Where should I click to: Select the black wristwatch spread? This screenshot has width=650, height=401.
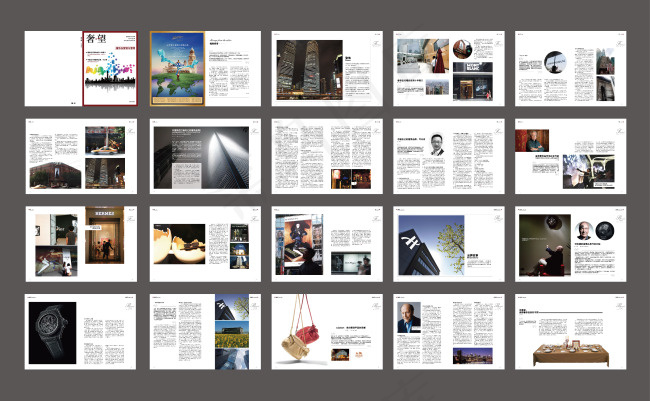[80, 332]
